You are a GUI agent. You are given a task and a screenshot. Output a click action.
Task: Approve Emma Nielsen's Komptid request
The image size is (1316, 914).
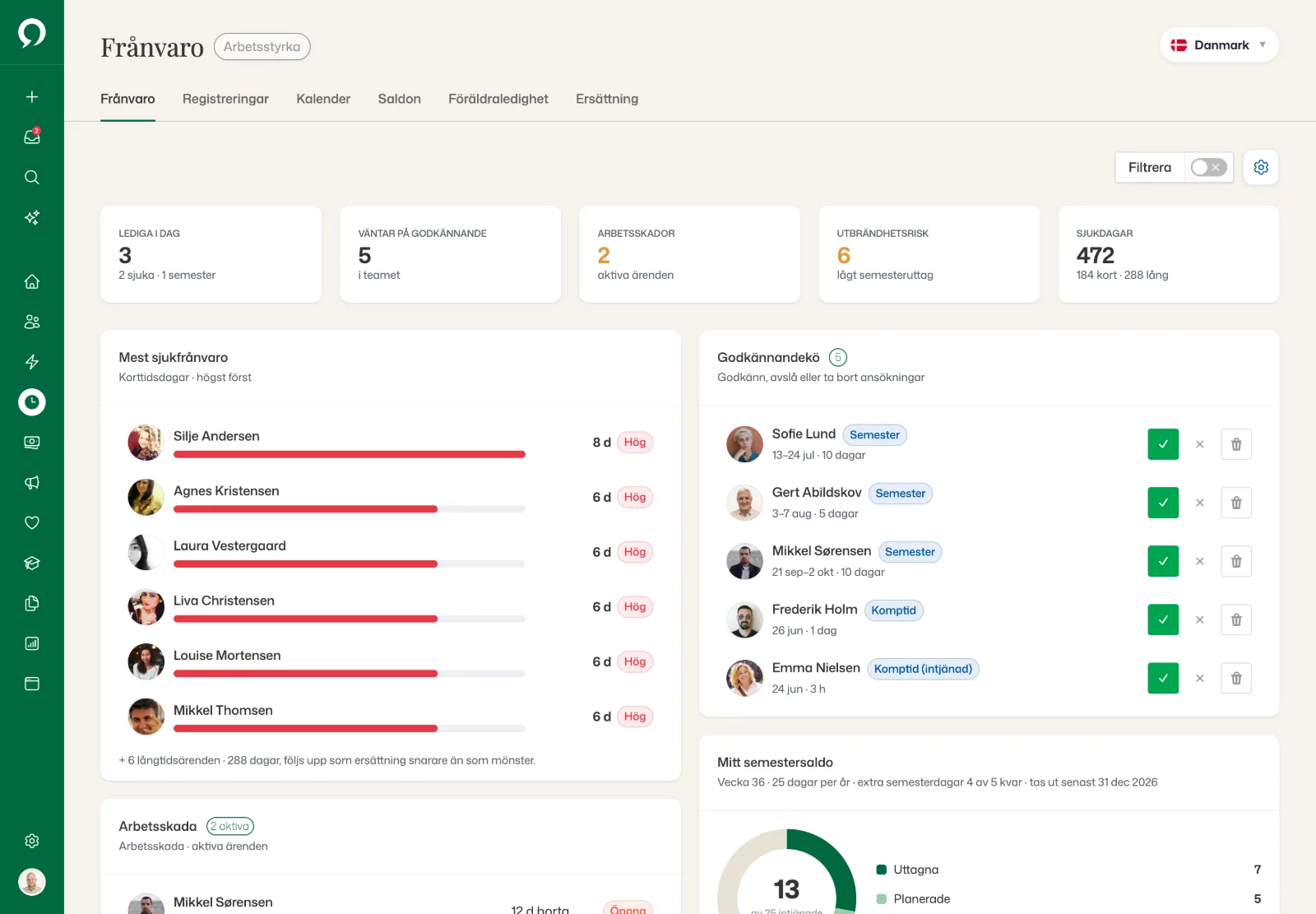(1163, 678)
